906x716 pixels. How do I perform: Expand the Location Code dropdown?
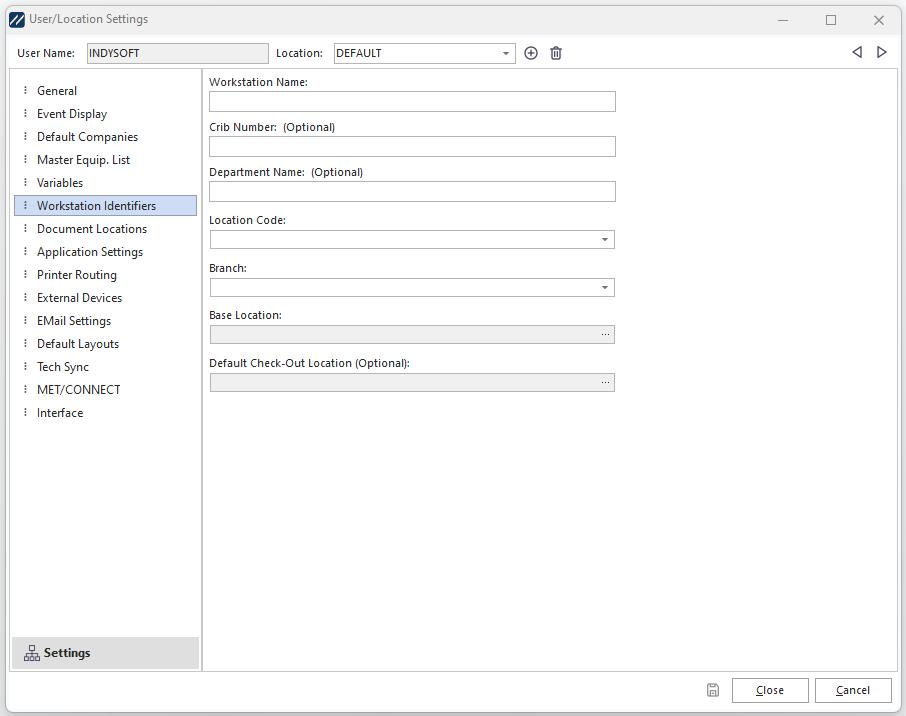[605, 239]
